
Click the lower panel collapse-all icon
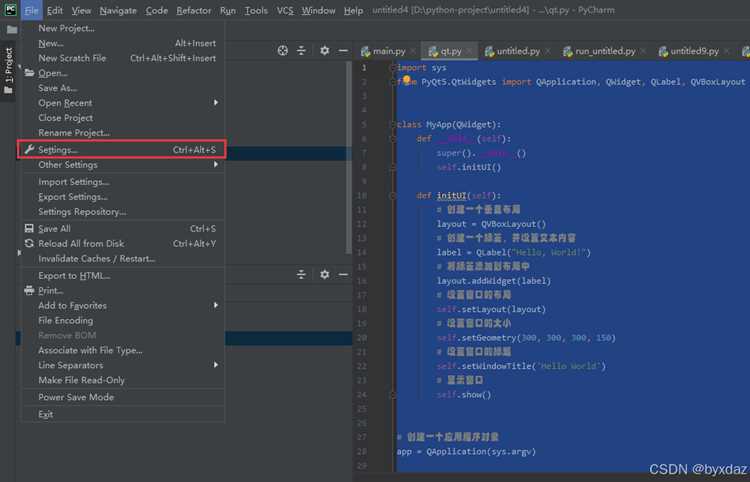[301, 274]
